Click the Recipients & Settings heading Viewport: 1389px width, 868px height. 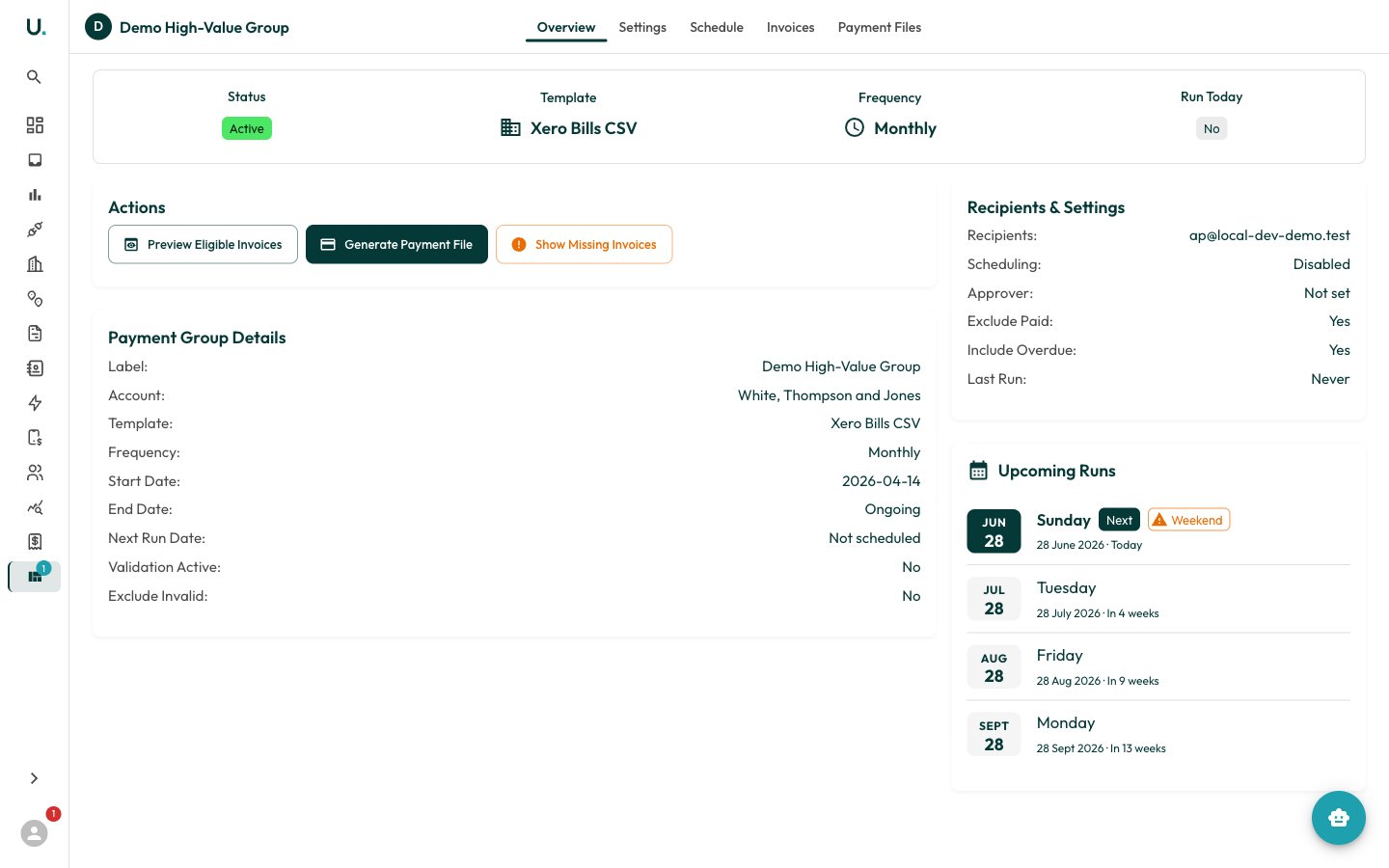(1046, 207)
